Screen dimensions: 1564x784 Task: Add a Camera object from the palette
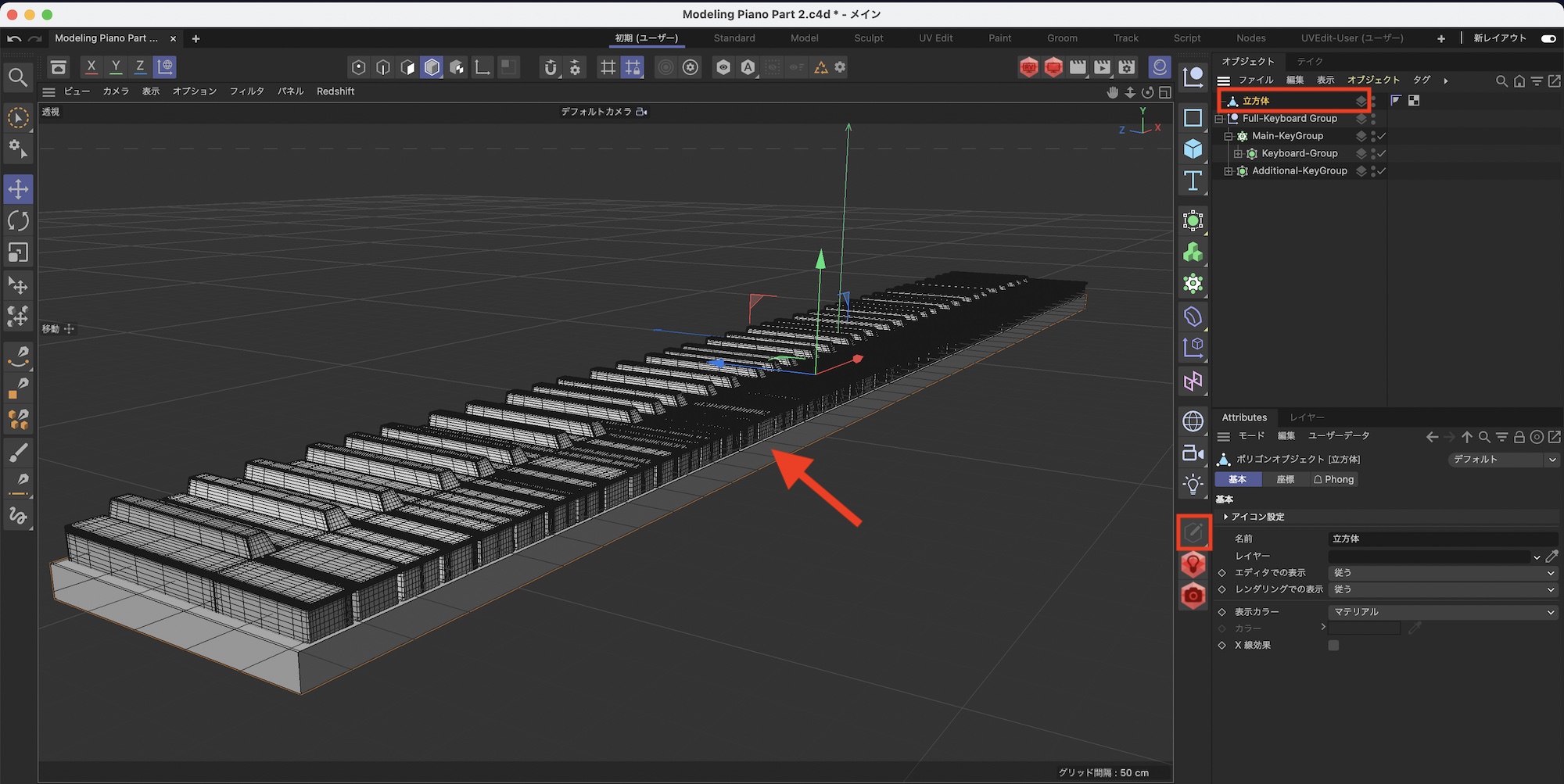(x=1193, y=453)
